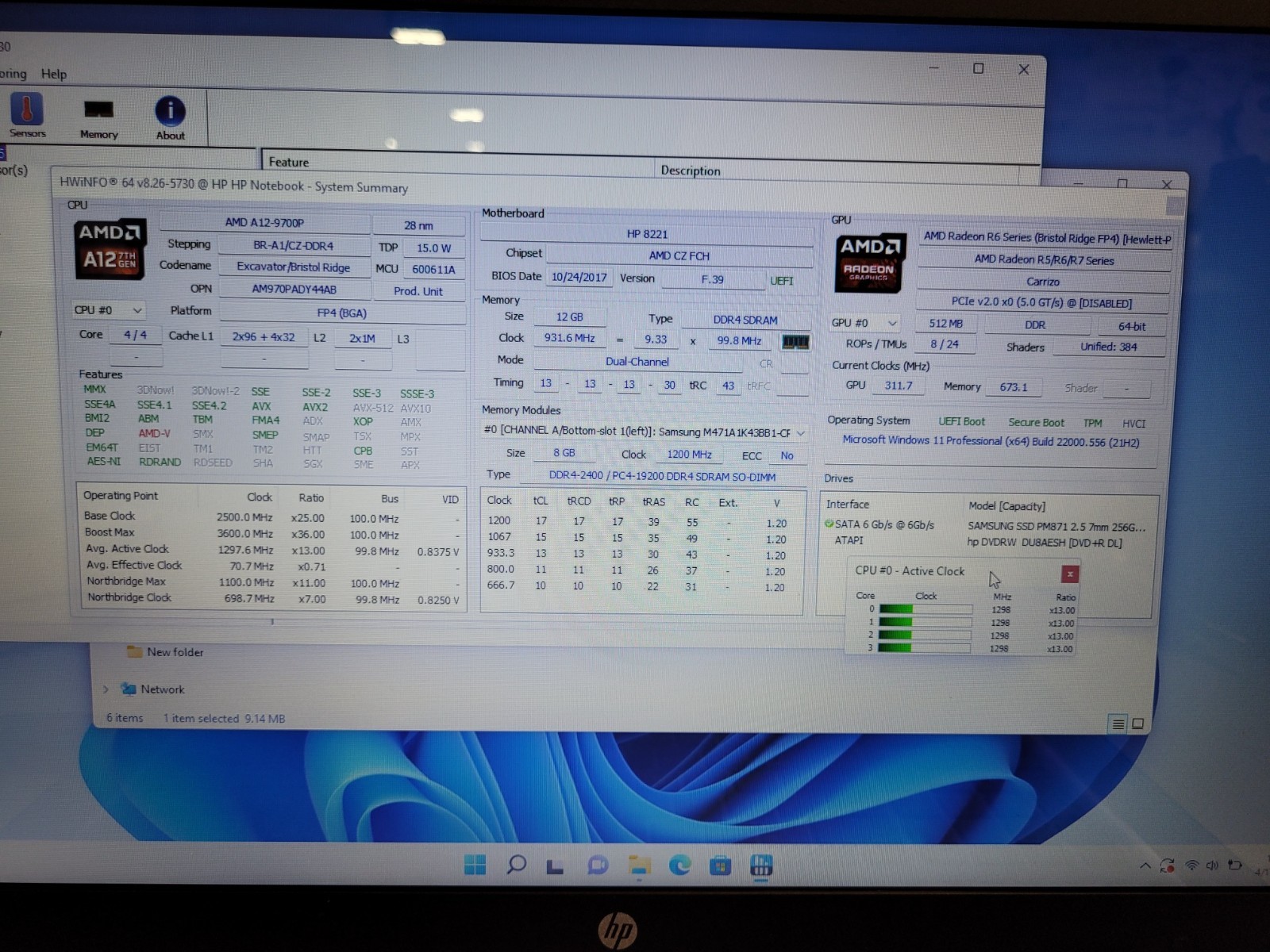Image resolution: width=1270 pixels, height=952 pixels.
Task: Click the 10/24/2017 BIOS date
Action: pyautogui.click(x=579, y=277)
